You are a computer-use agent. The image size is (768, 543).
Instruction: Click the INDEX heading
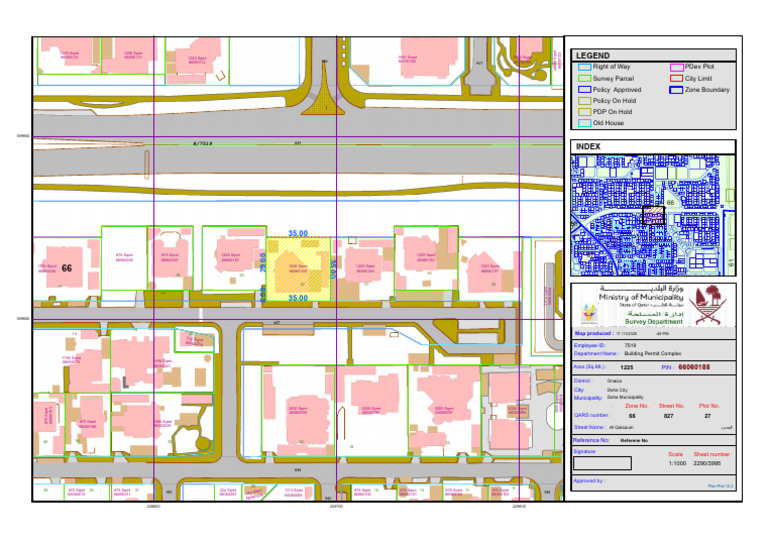click(x=588, y=146)
